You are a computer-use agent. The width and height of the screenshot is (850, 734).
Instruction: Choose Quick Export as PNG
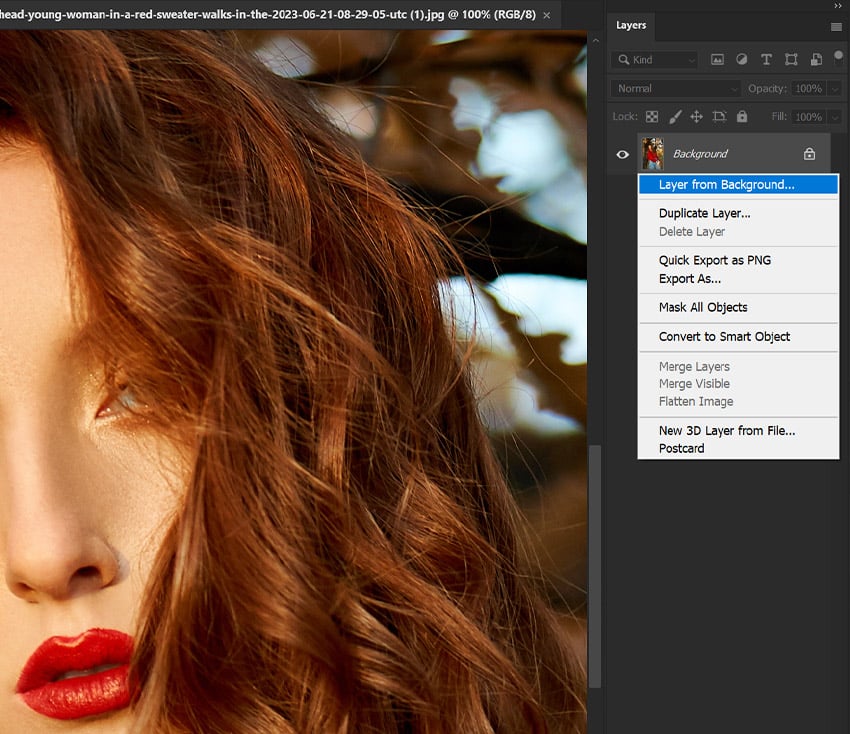715,260
